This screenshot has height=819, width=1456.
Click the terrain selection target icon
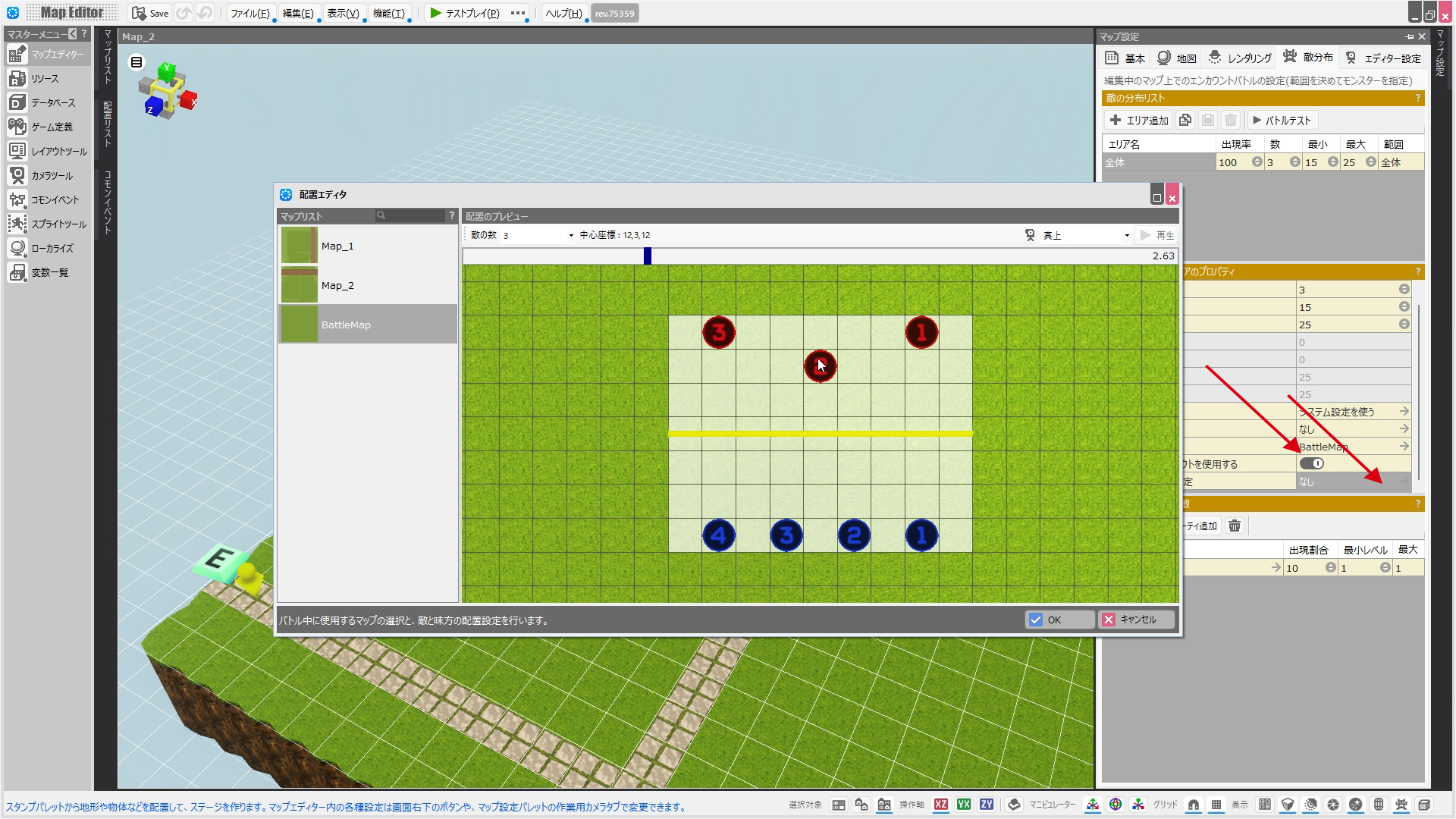(839, 805)
